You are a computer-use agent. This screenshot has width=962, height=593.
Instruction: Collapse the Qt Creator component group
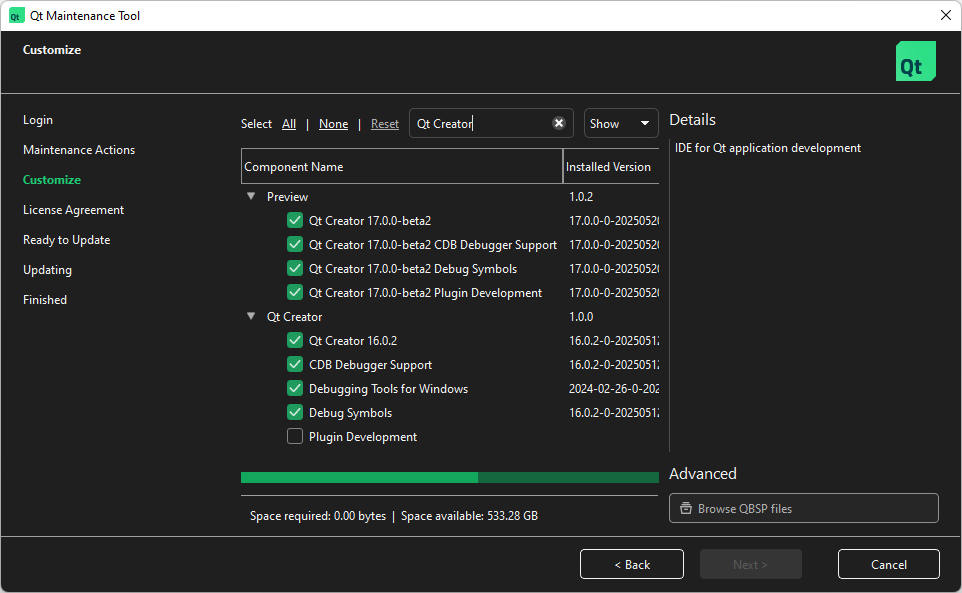(x=251, y=316)
